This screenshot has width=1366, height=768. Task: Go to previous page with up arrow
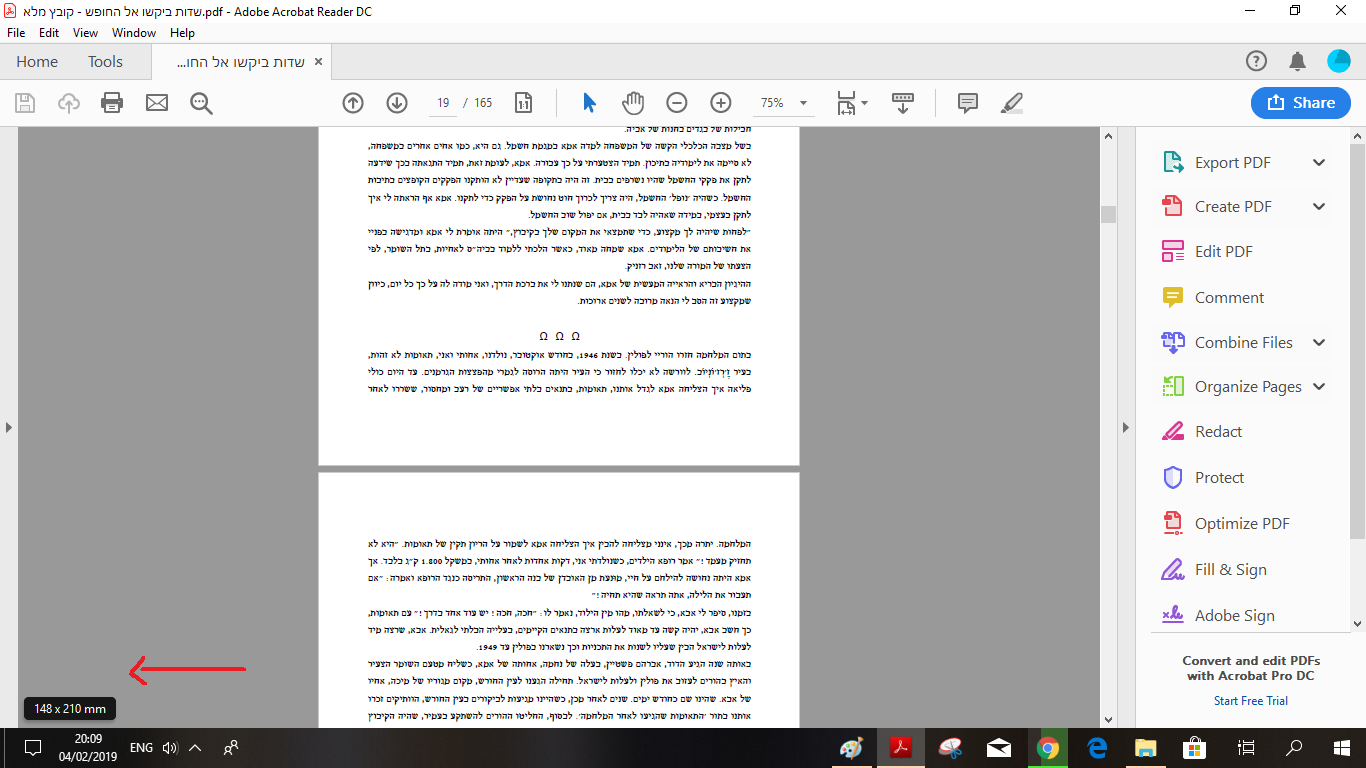click(352, 102)
